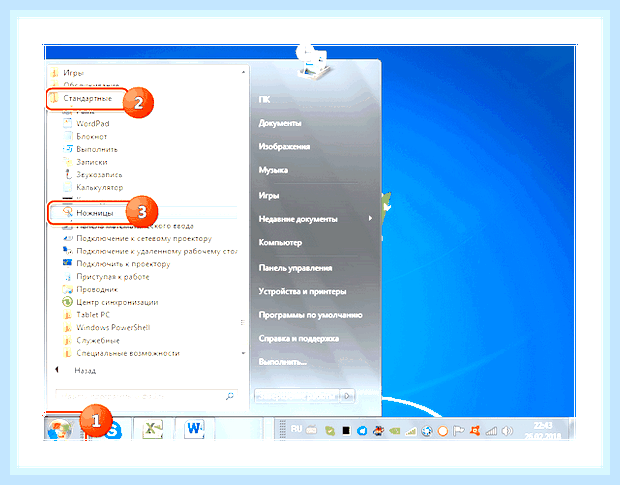Open Изображения in right pane
Screen dimensions: 620x485
point(284,147)
